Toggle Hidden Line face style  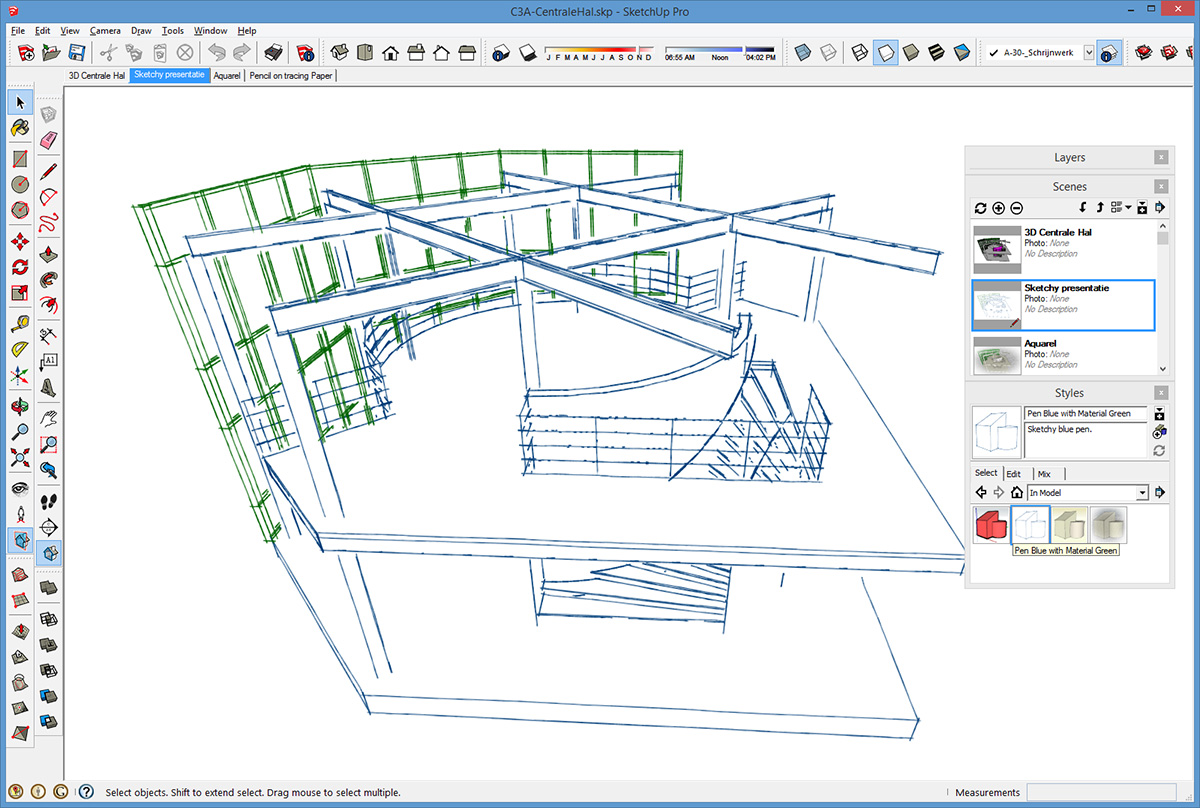[x=884, y=53]
